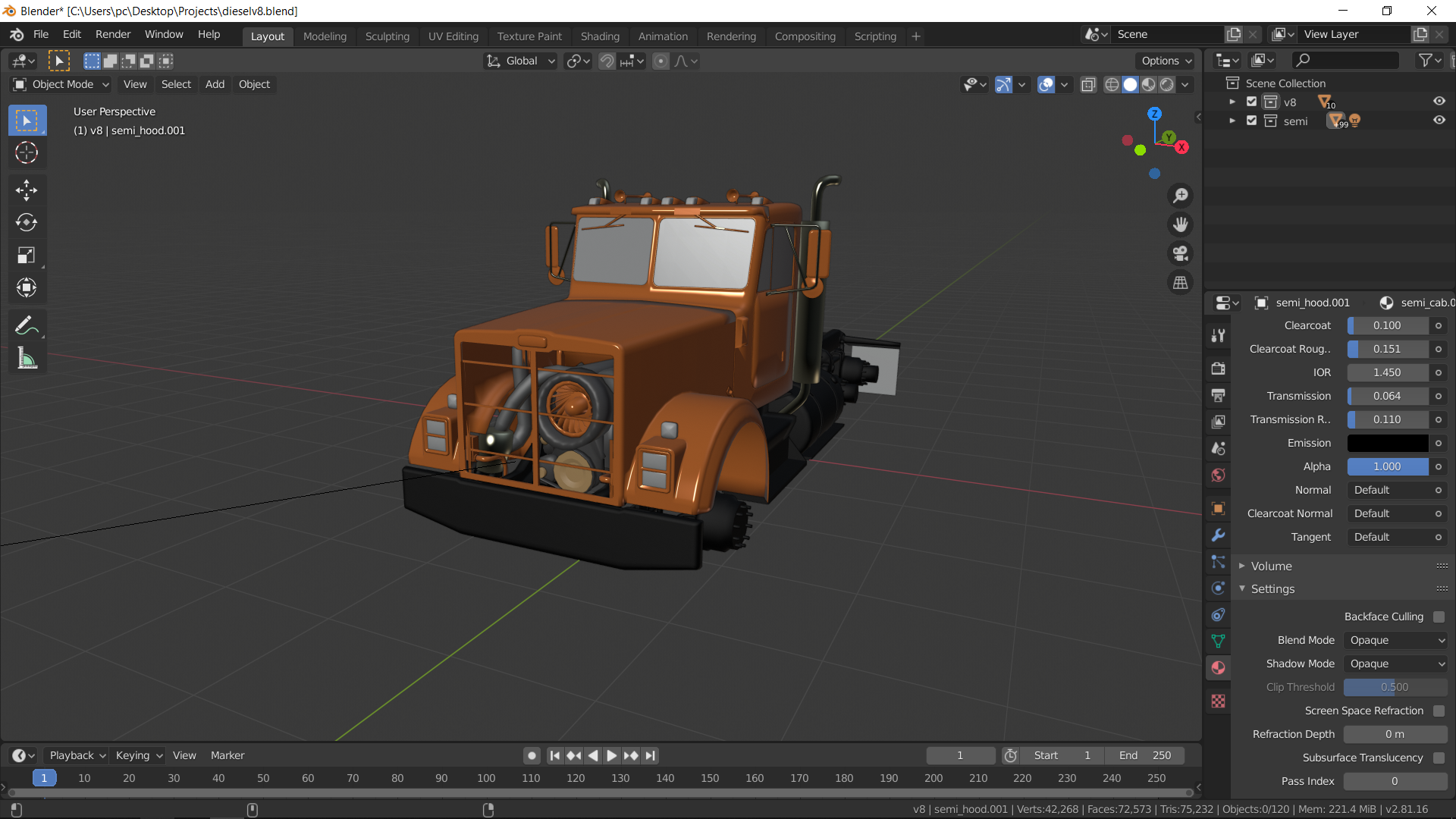Expand the Volume panel
Image resolution: width=1456 pixels, height=819 pixels.
(x=1271, y=566)
